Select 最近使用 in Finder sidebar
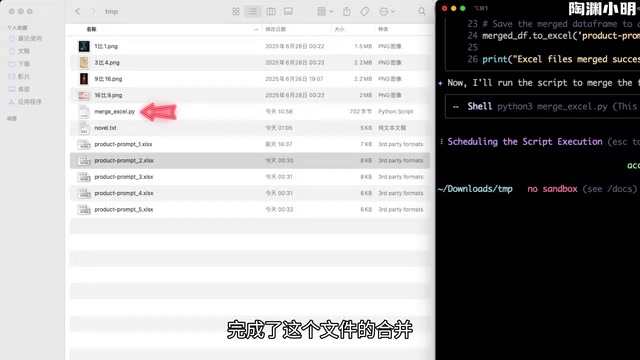This screenshot has width=640, height=360. pyautogui.click(x=25, y=38)
